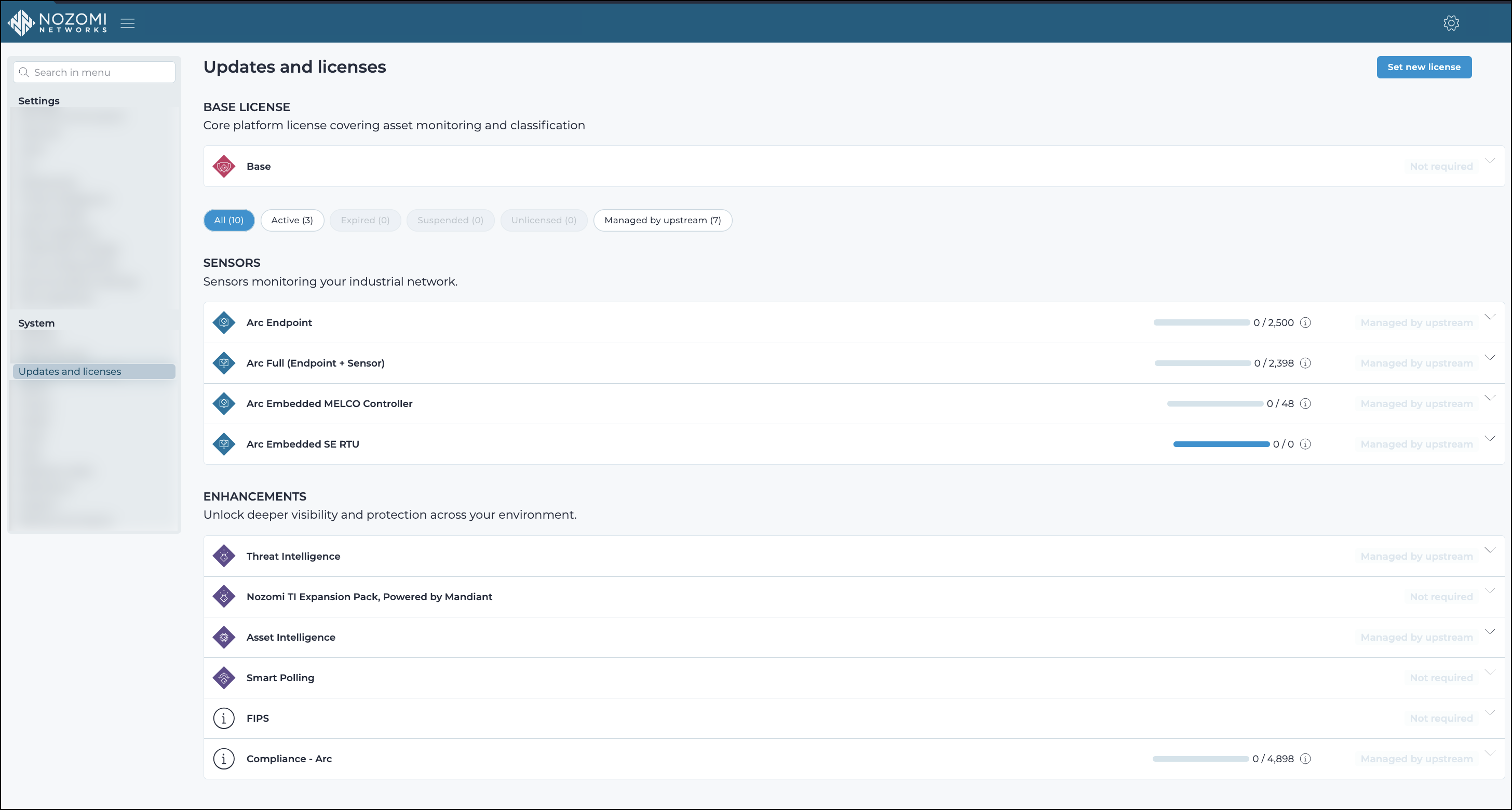This screenshot has width=1512, height=810.
Task: Click the Search in menu field
Action: pyautogui.click(x=94, y=72)
